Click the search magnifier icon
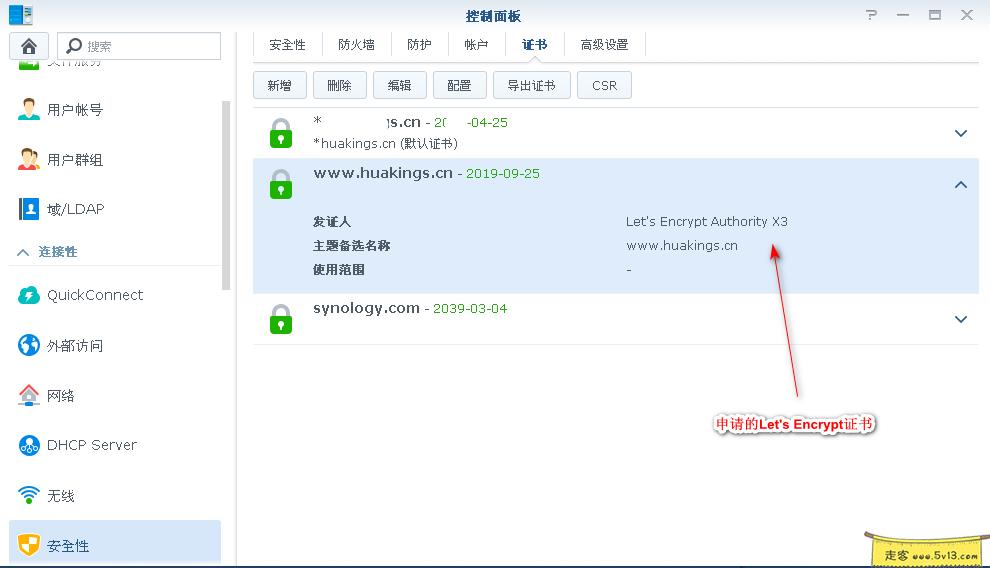 [x=74, y=45]
